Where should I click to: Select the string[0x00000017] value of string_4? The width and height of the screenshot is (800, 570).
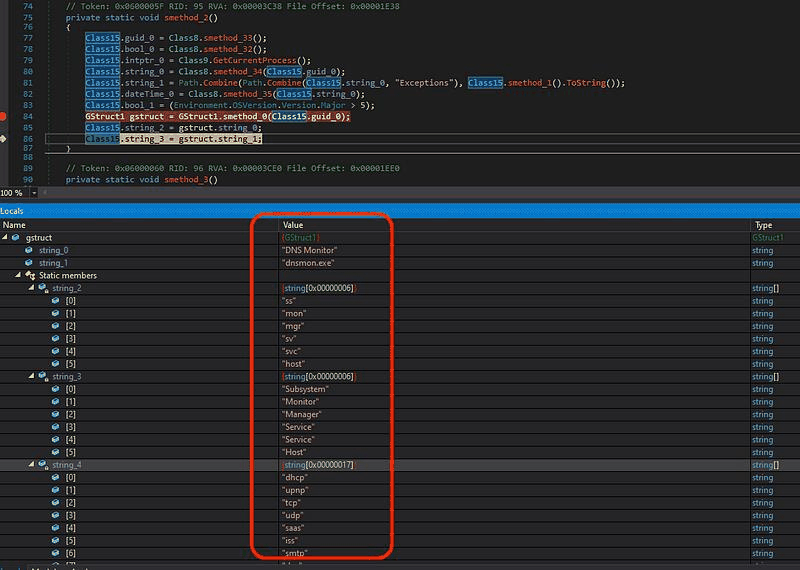pyautogui.click(x=319, y=465)
